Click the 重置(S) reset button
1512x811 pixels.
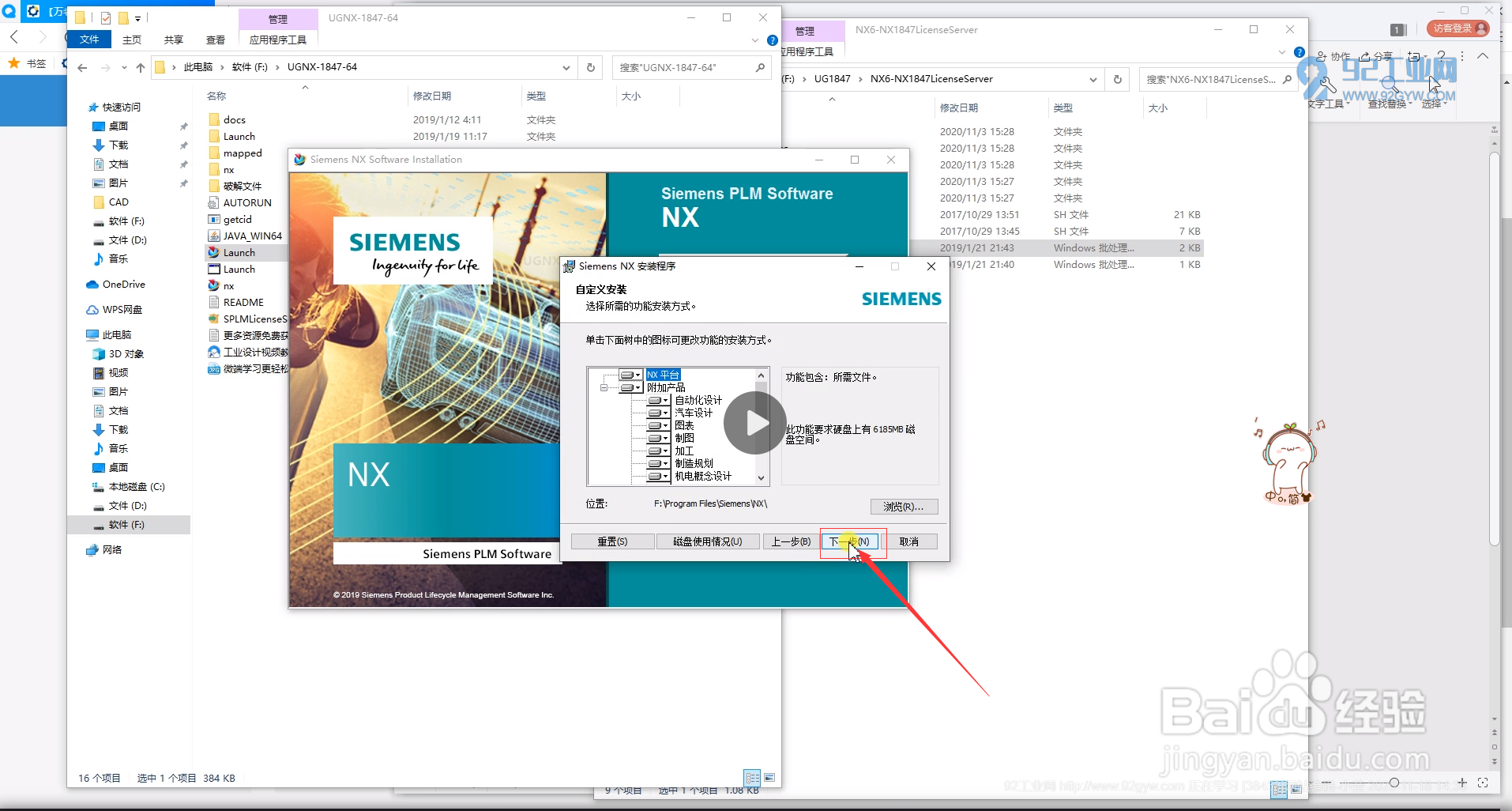pos(612,541)
